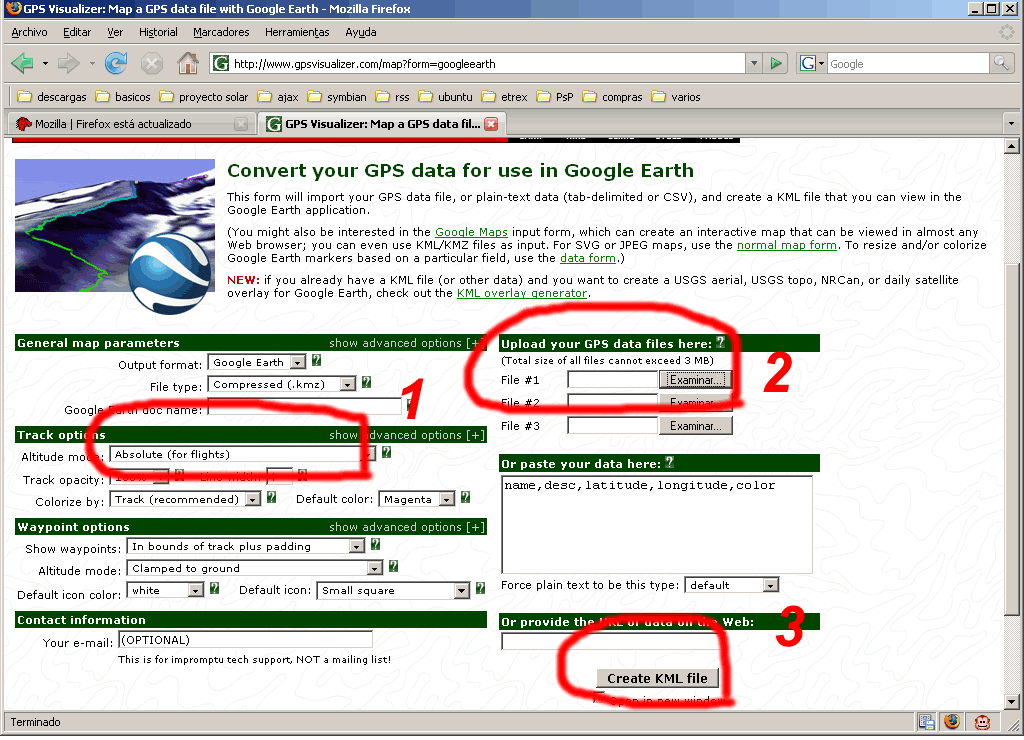Open the compras bookmark folder
The height and width of the screenshot is (740, 1024).
[613, 97]
